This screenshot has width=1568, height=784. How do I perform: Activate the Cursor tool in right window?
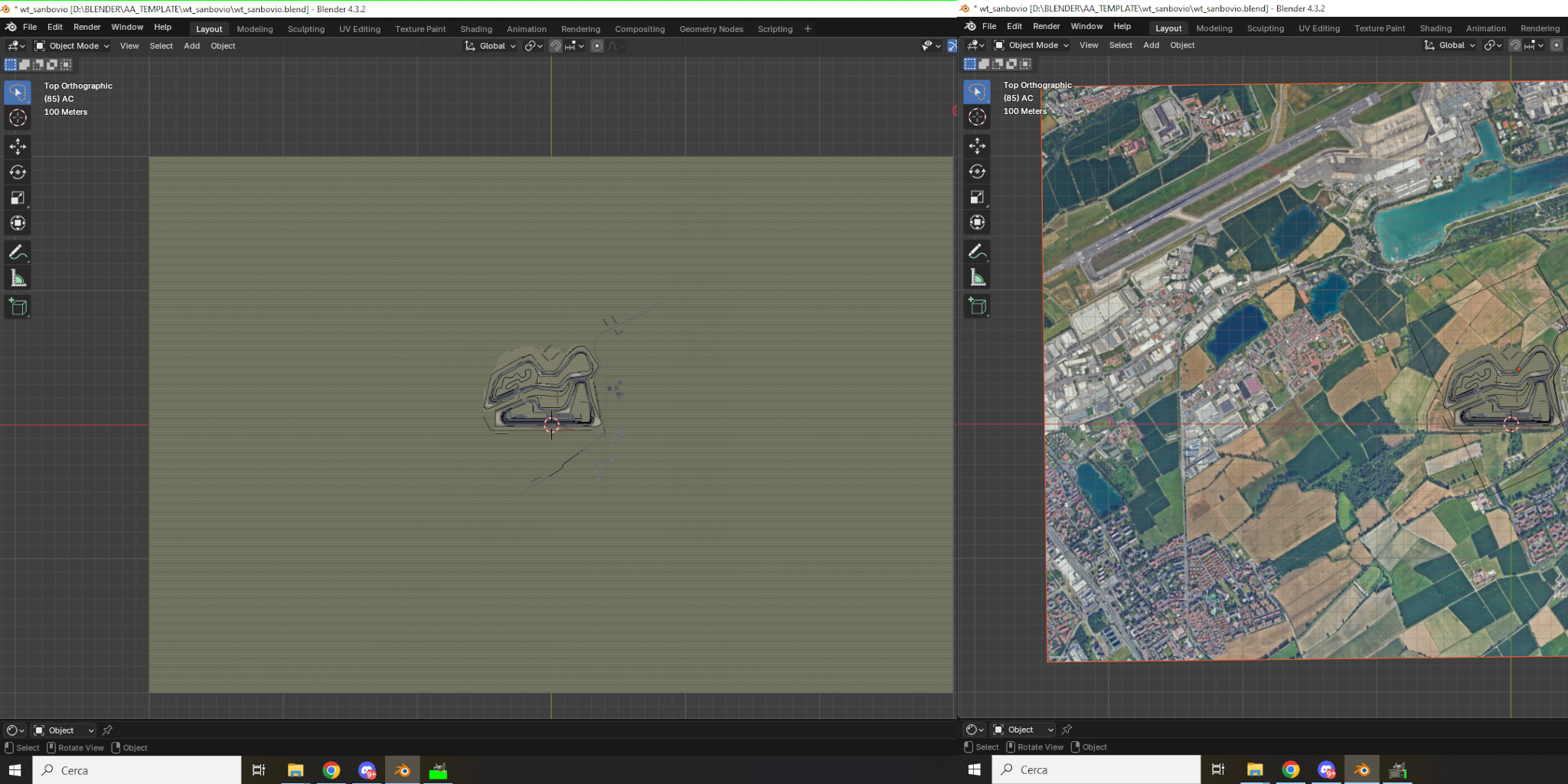977,117
